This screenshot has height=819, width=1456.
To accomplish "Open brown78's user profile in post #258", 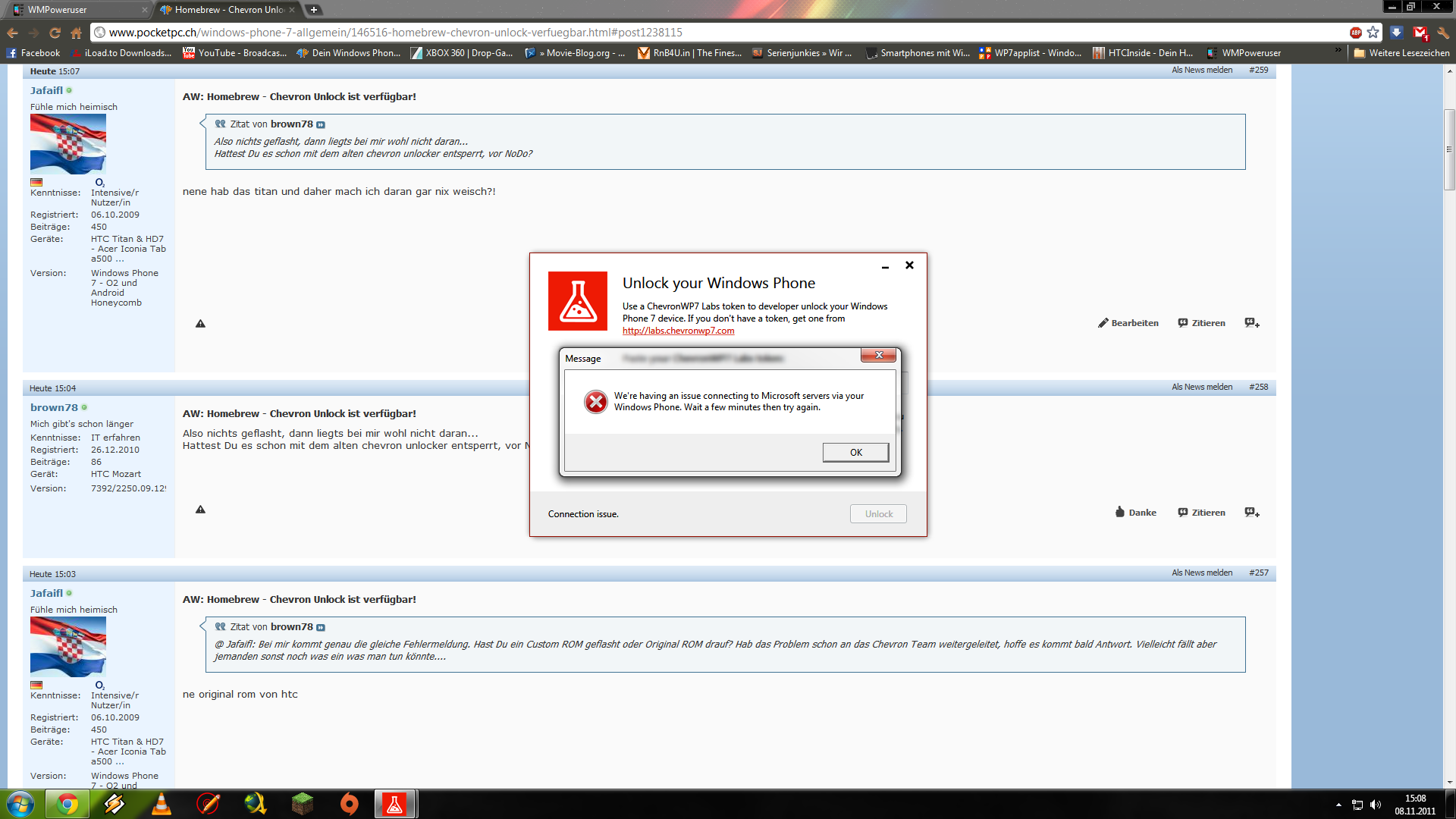I will 54,407.
